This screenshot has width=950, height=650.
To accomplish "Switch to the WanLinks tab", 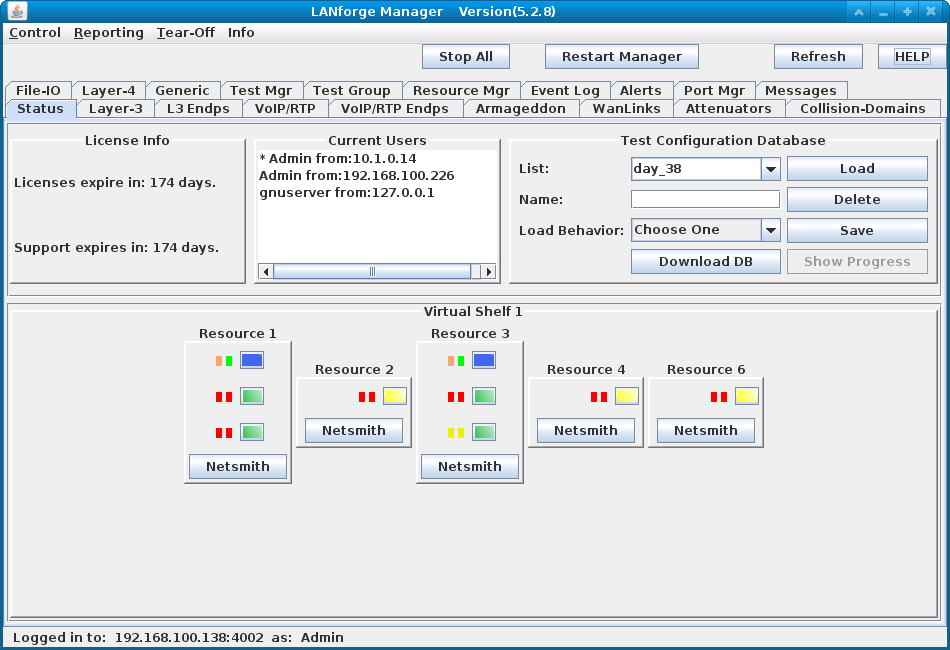I will click(x=626, y=108).
